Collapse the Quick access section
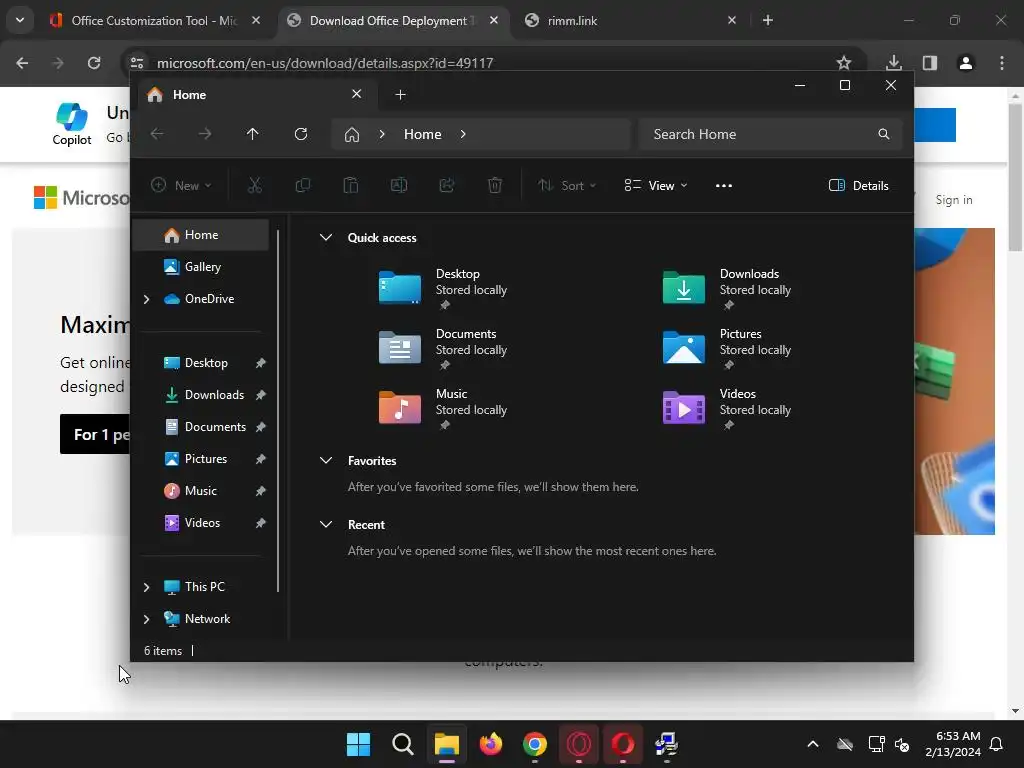 click(x=326, y=238)
